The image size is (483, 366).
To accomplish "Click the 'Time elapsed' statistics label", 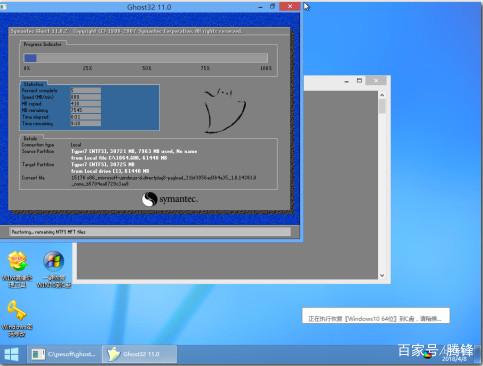I will (x=35, y=117).
